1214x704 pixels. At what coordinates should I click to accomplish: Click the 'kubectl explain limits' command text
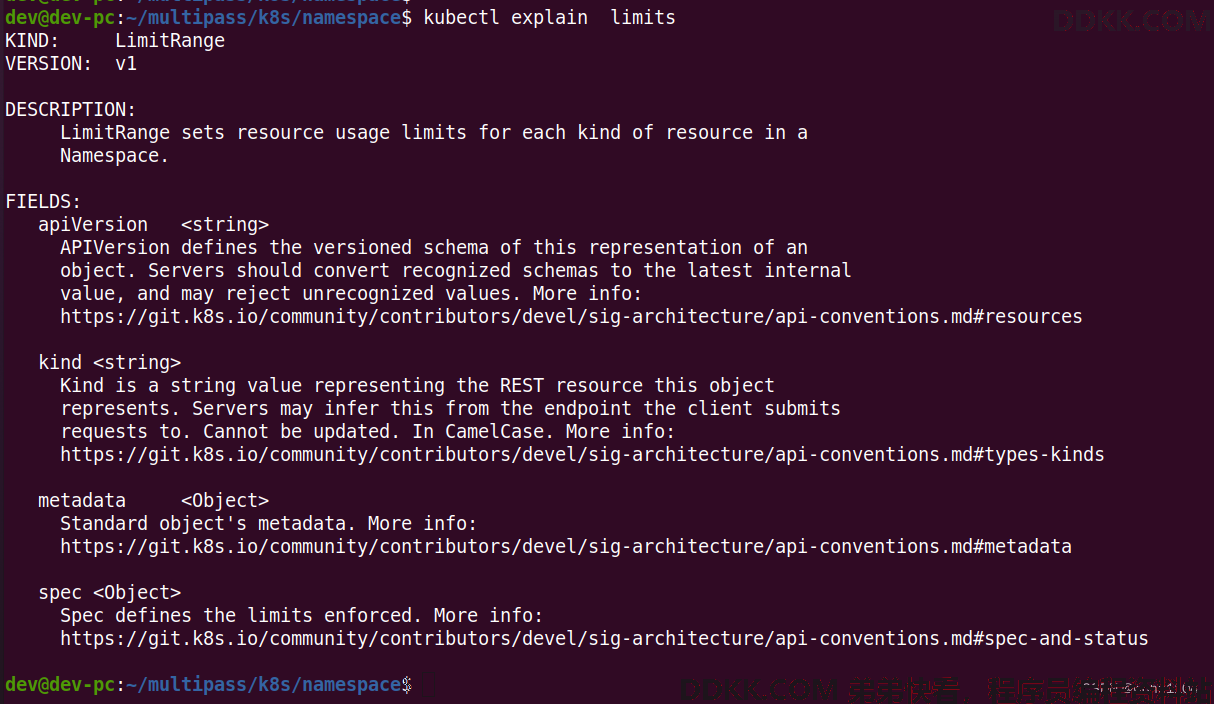click(x=549, y=18)
